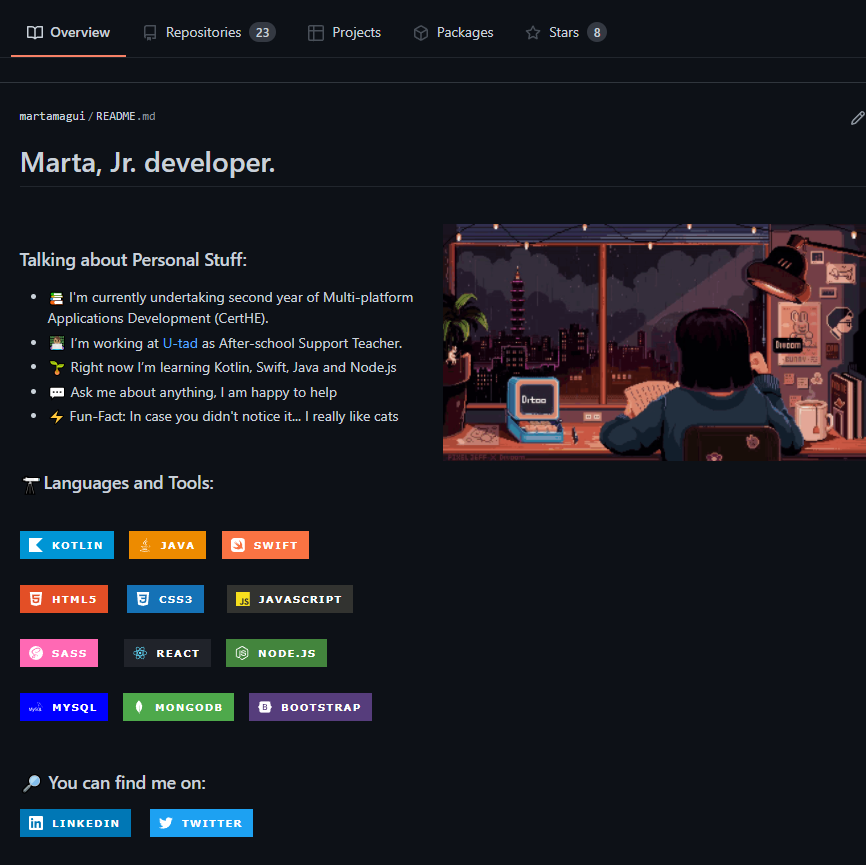
Task: Open the martamagui repository link
Action: (52, 116)
